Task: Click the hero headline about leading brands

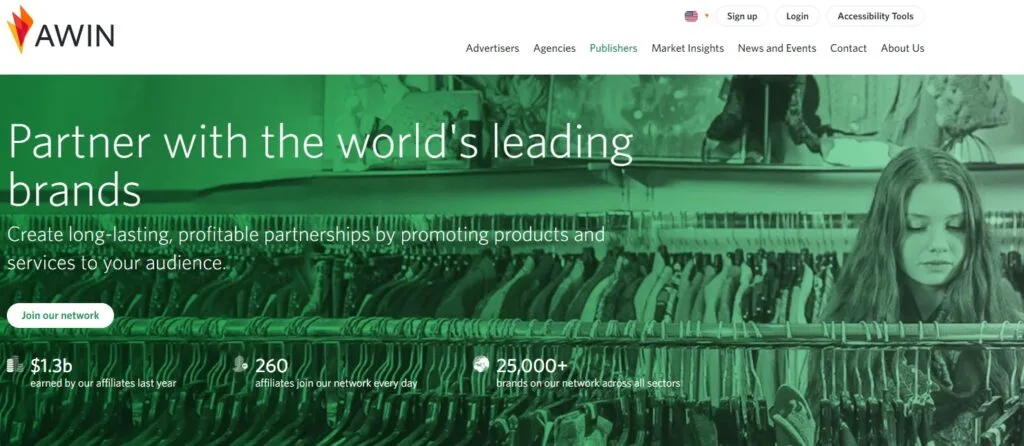Action: point(320,166)
